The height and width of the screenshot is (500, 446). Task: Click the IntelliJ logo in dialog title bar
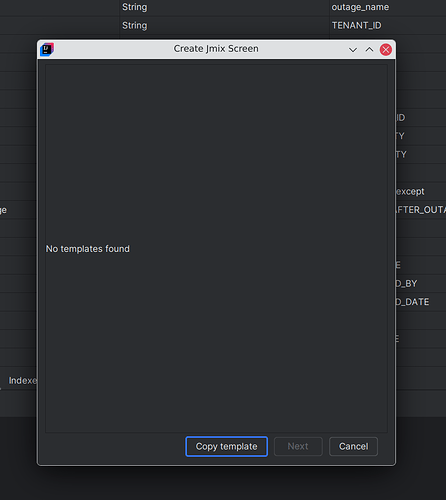47,49
